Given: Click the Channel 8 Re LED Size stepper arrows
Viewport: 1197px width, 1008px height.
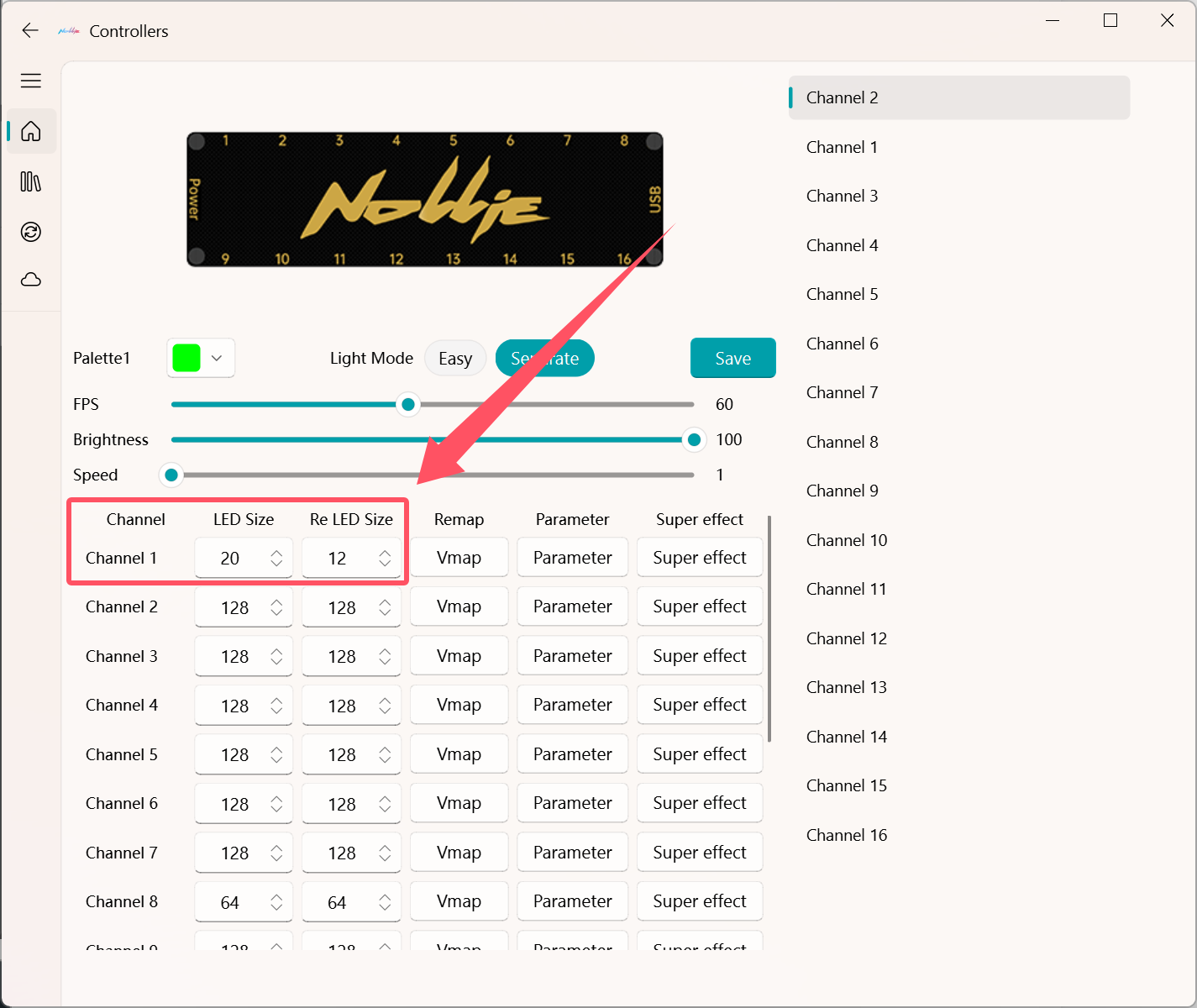Looking at the screenshot, I should point(384,902).
